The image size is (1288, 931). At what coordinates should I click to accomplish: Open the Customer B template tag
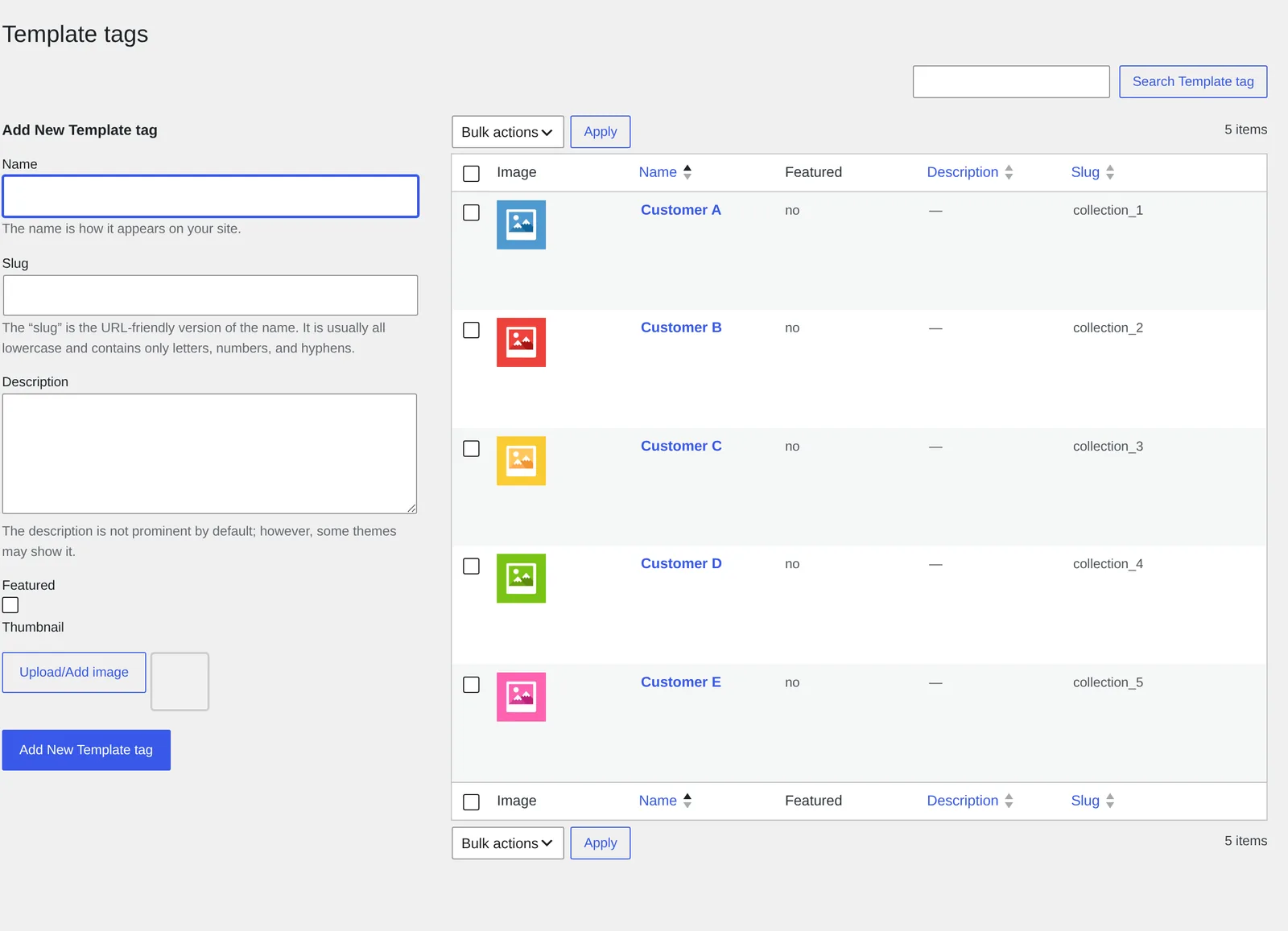tap(681, 327)
